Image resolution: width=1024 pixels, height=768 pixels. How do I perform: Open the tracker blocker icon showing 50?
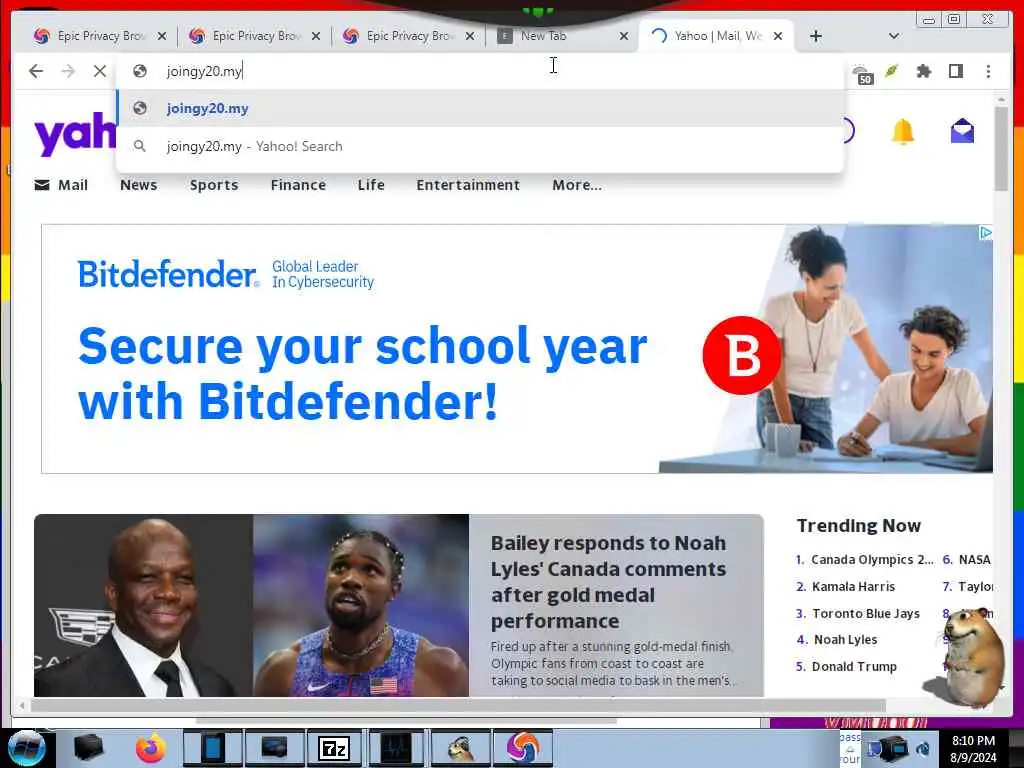pos(863,73)
